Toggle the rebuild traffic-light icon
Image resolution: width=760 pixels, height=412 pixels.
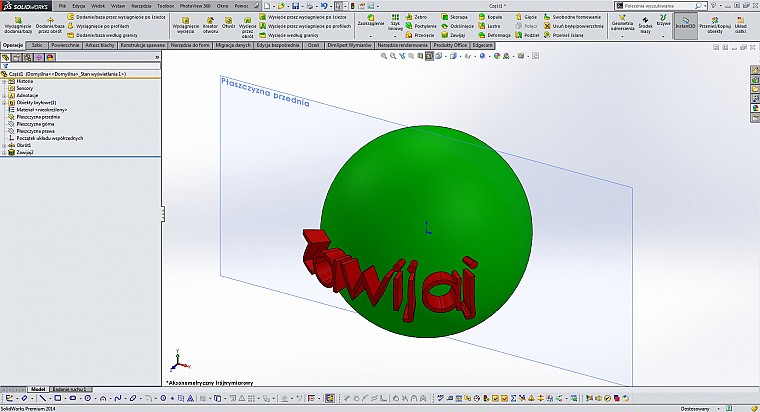pos(352,6)
